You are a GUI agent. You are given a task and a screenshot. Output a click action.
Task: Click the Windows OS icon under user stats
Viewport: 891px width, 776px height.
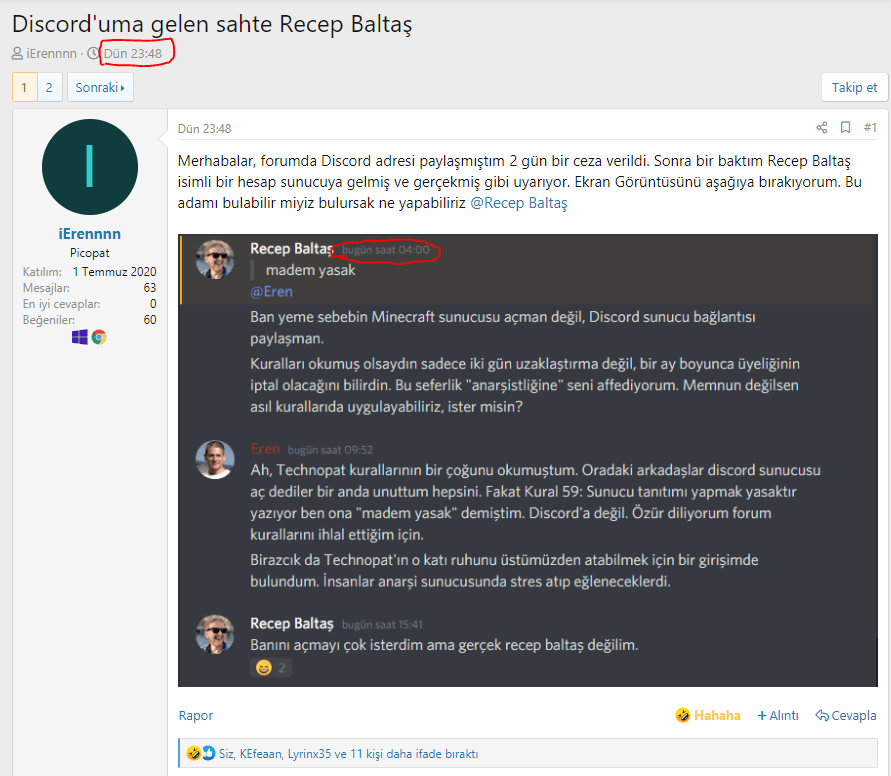click(80, 337)
